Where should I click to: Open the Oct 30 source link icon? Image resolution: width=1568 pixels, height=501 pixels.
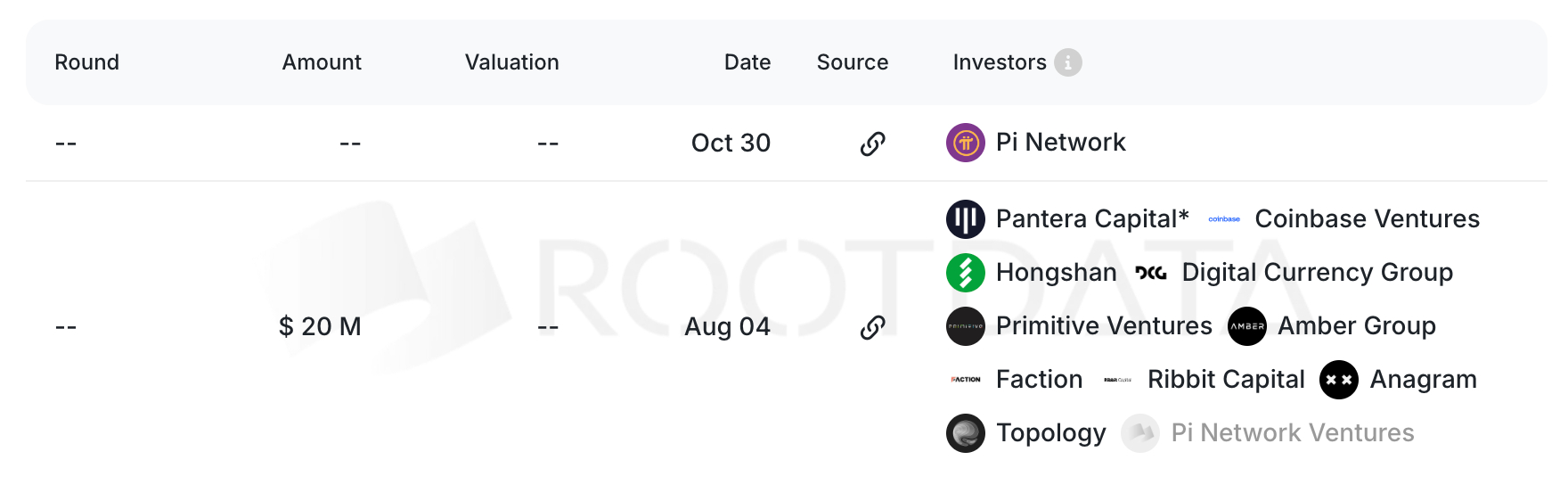click(872, 144)
